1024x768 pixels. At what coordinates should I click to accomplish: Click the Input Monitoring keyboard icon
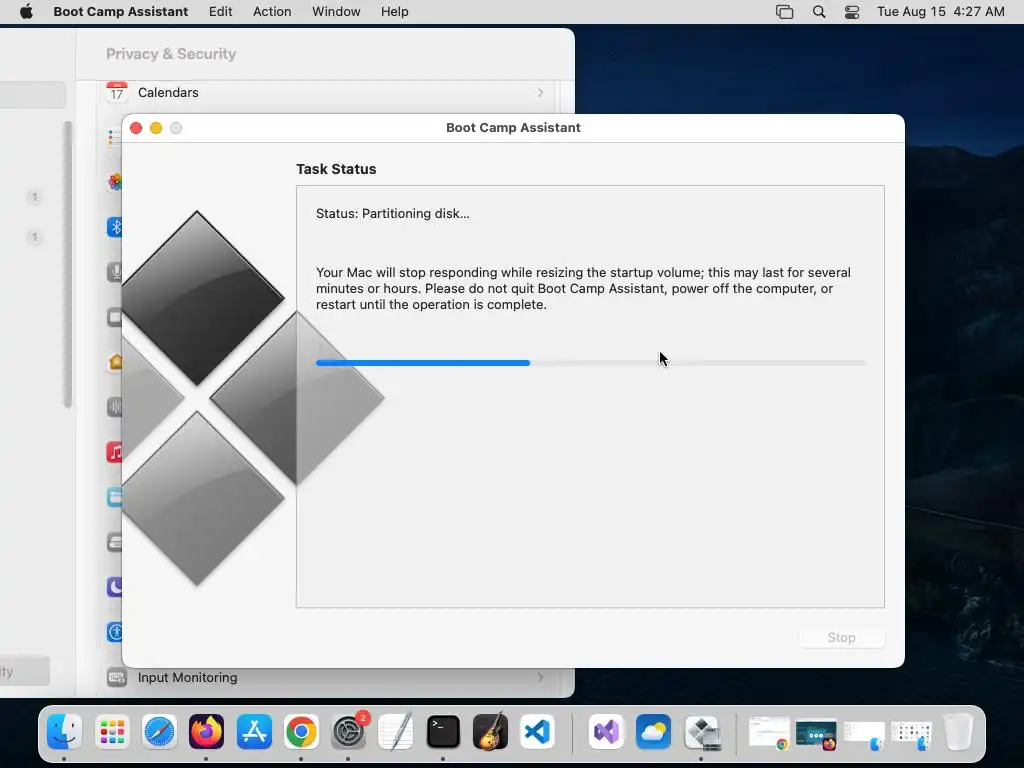(x=116, y=677)
